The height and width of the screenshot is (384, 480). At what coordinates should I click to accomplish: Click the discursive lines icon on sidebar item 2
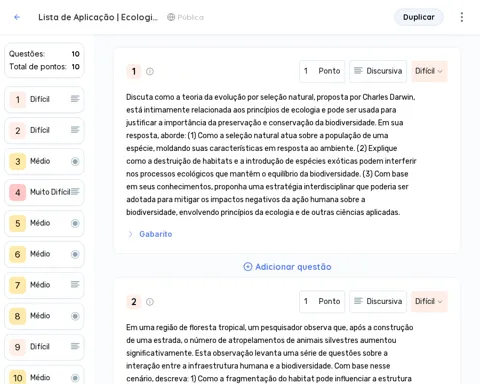click(75, 130)
